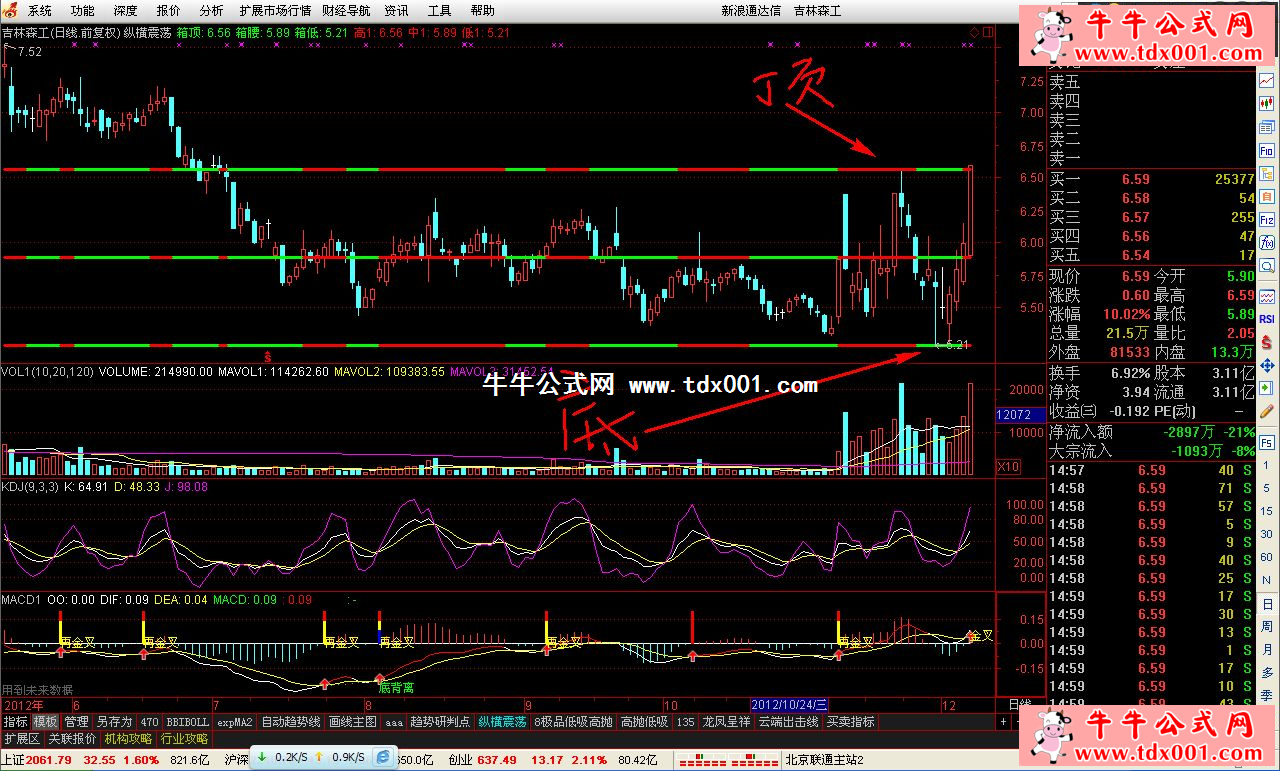Click the X10 volume scale label
1280x771 pixels.
[x=1009, y=466]
